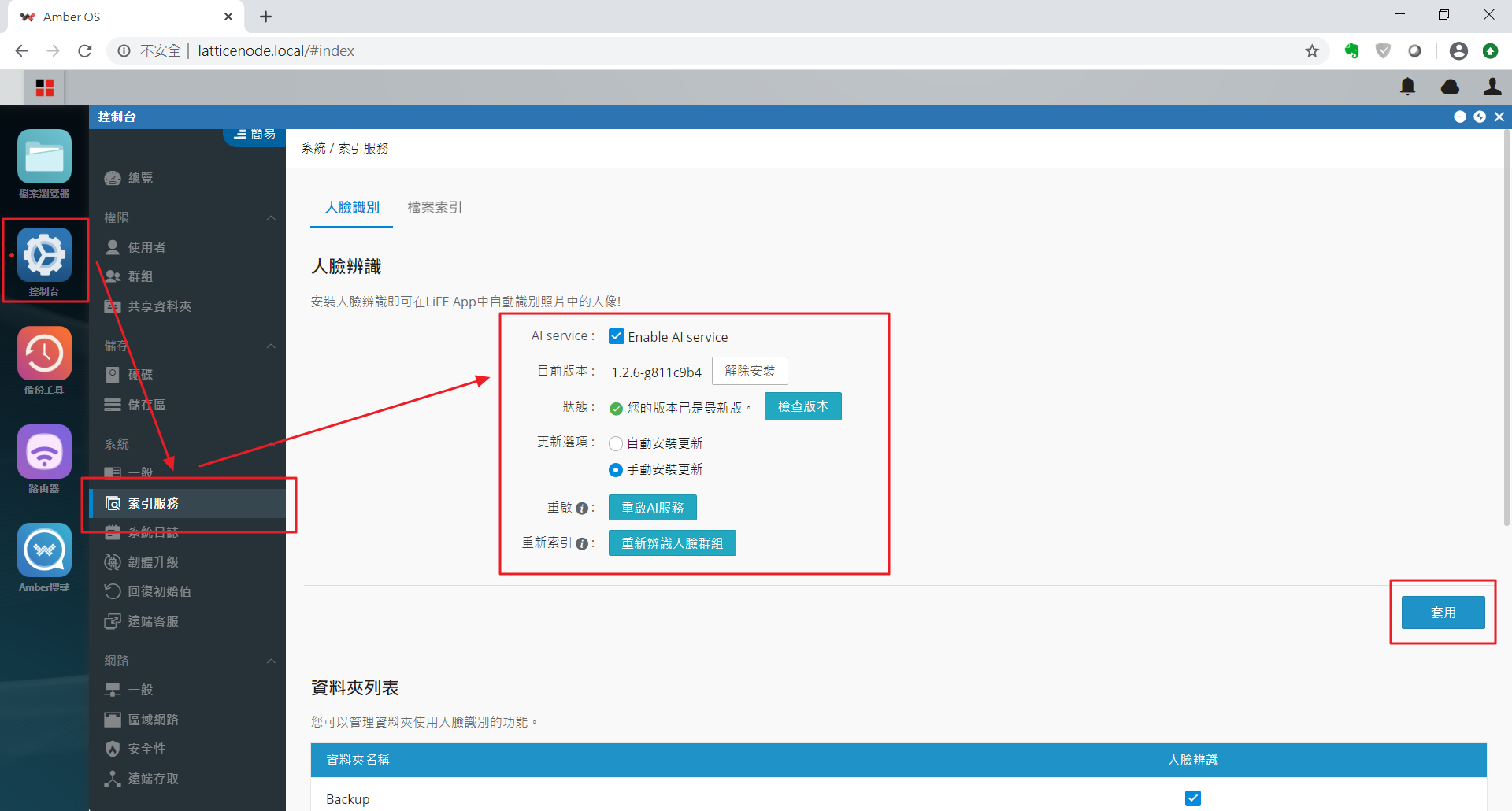This screenshot has height=811, width=1512.
Task: Open the notifications bell
Action: 1408,87
